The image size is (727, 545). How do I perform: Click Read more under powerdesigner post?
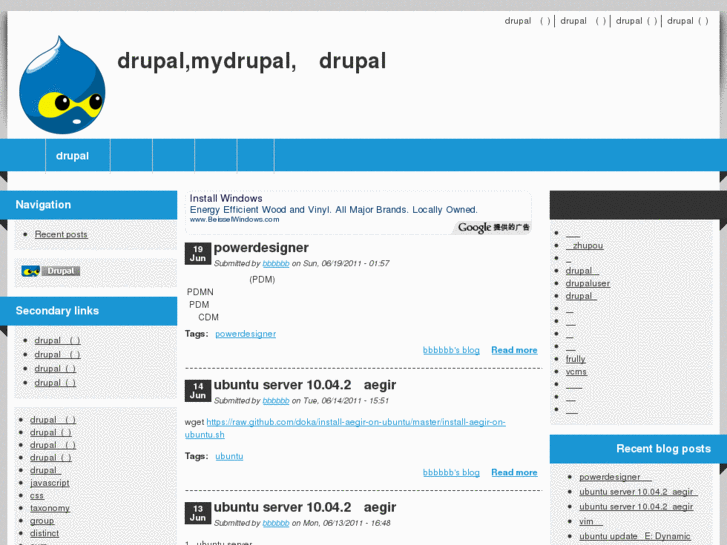click(514, 350)
